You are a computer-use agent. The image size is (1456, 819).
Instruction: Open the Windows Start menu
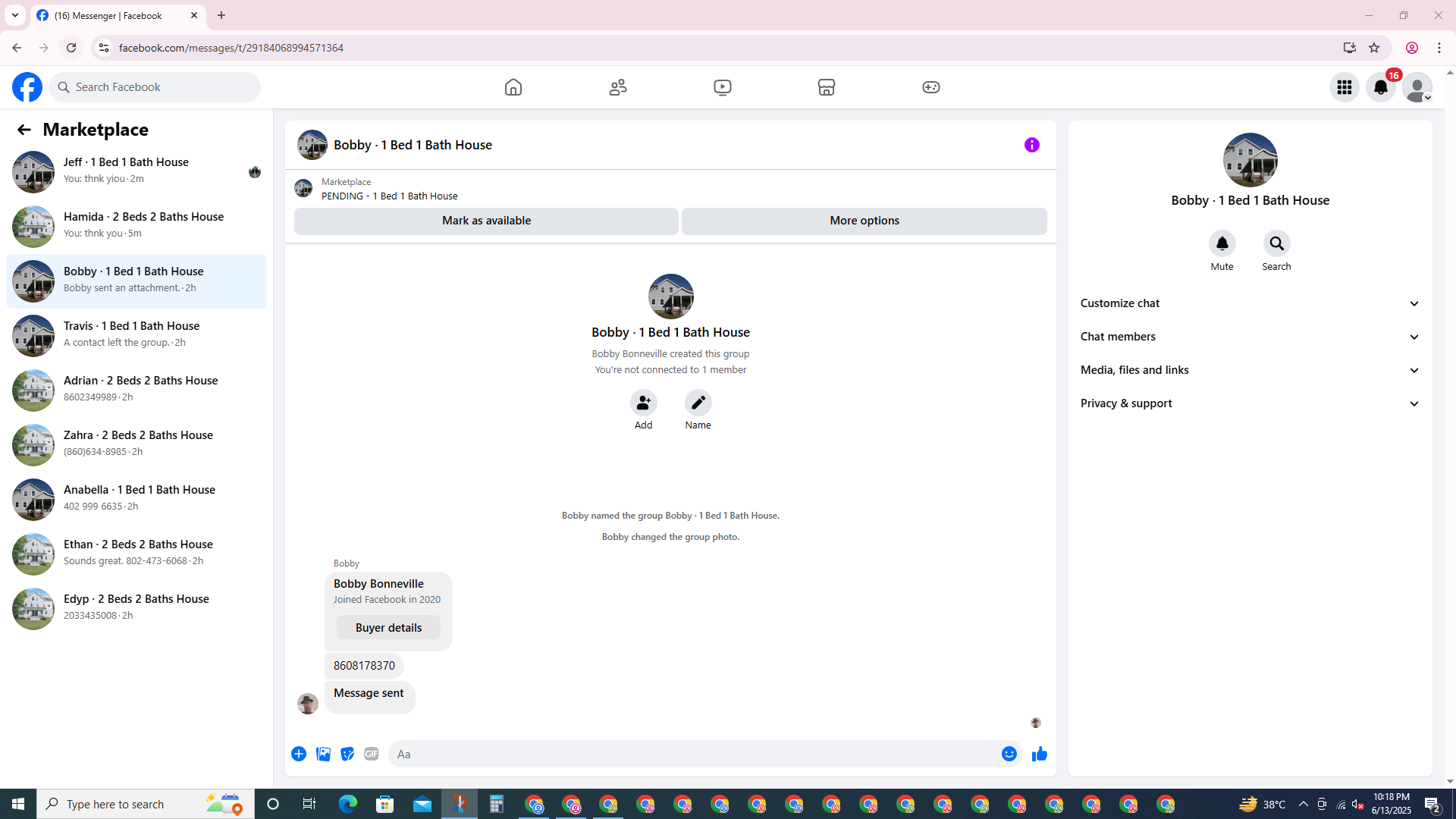[x=18, y=804]
